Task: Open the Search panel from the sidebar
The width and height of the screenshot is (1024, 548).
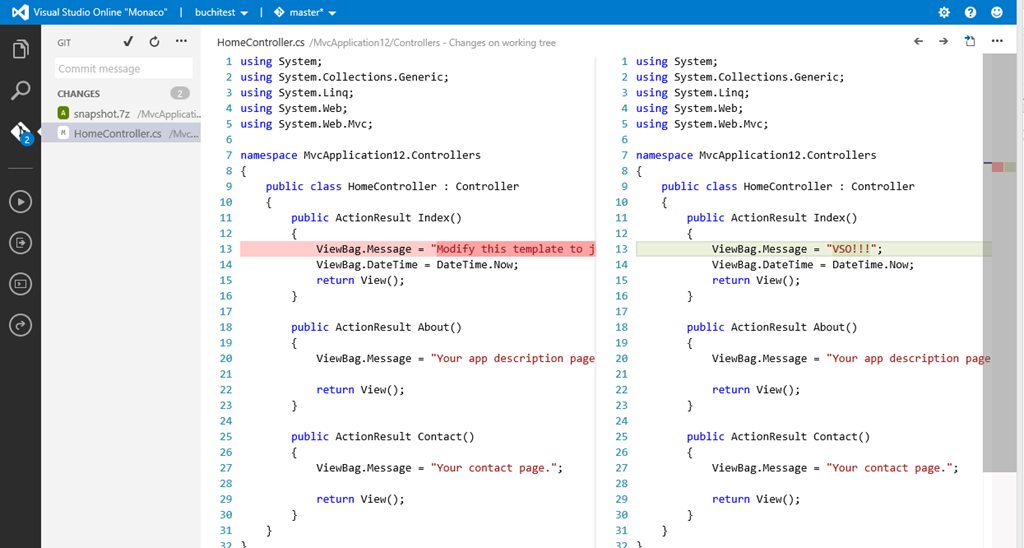Action: point(20,91)
